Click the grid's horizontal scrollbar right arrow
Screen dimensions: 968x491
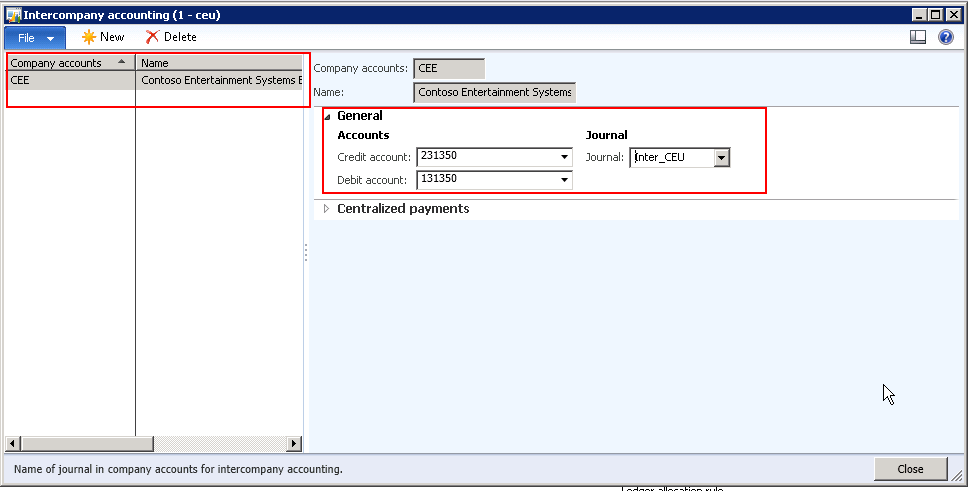(294, 443)
